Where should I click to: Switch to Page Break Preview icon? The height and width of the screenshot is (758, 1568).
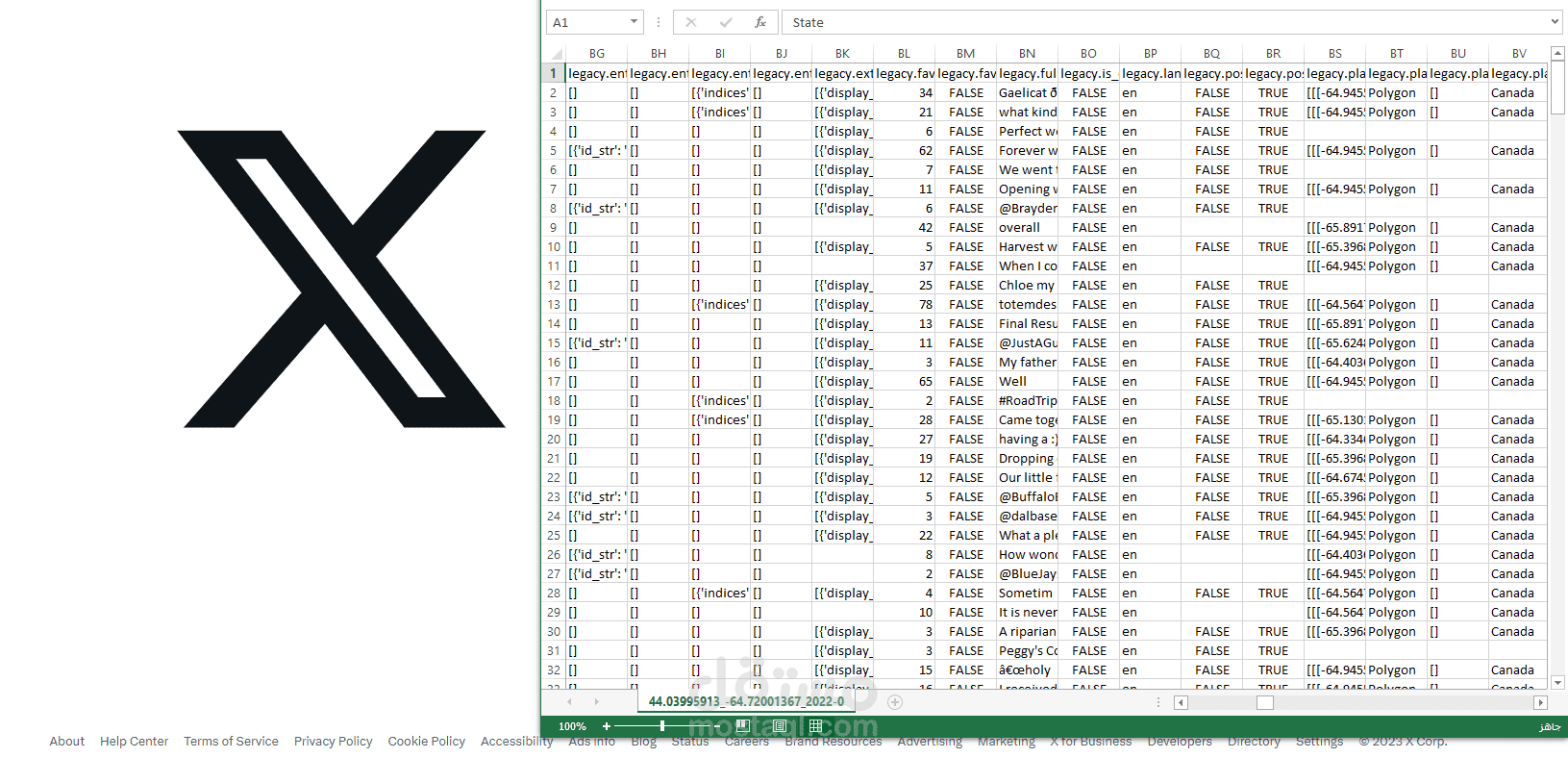(743, 726)
